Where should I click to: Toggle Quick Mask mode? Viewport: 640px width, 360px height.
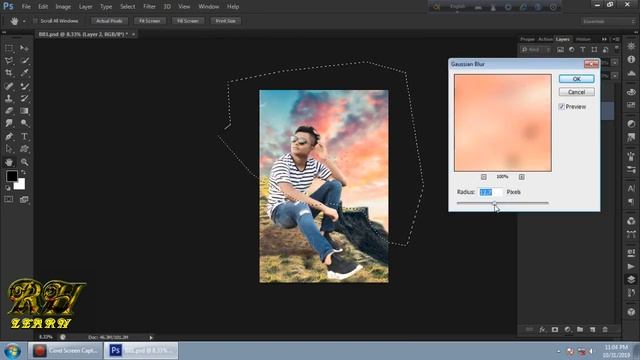click(x=9, y=200)
